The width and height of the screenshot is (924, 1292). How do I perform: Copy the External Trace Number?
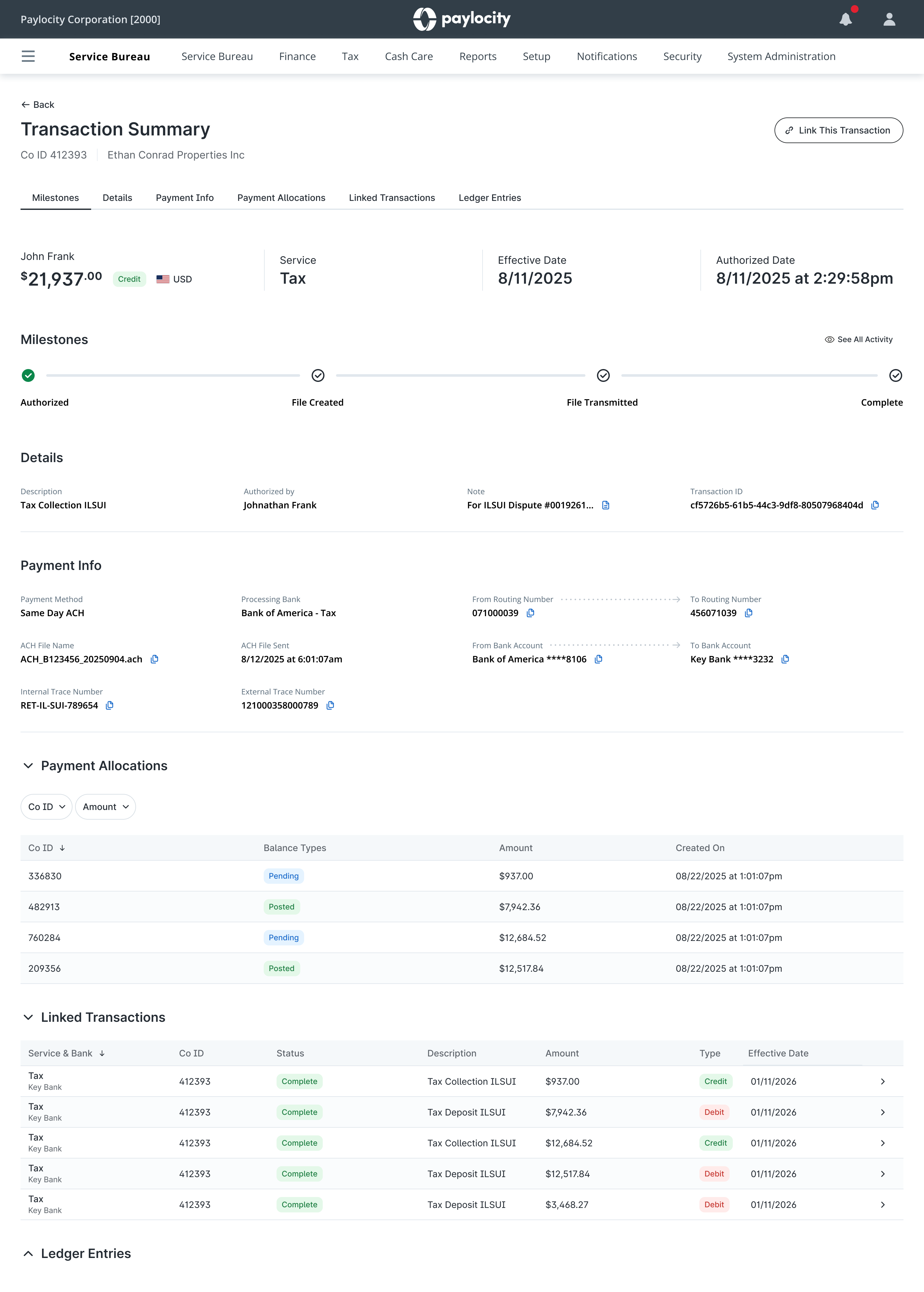(x=330, y=705)
